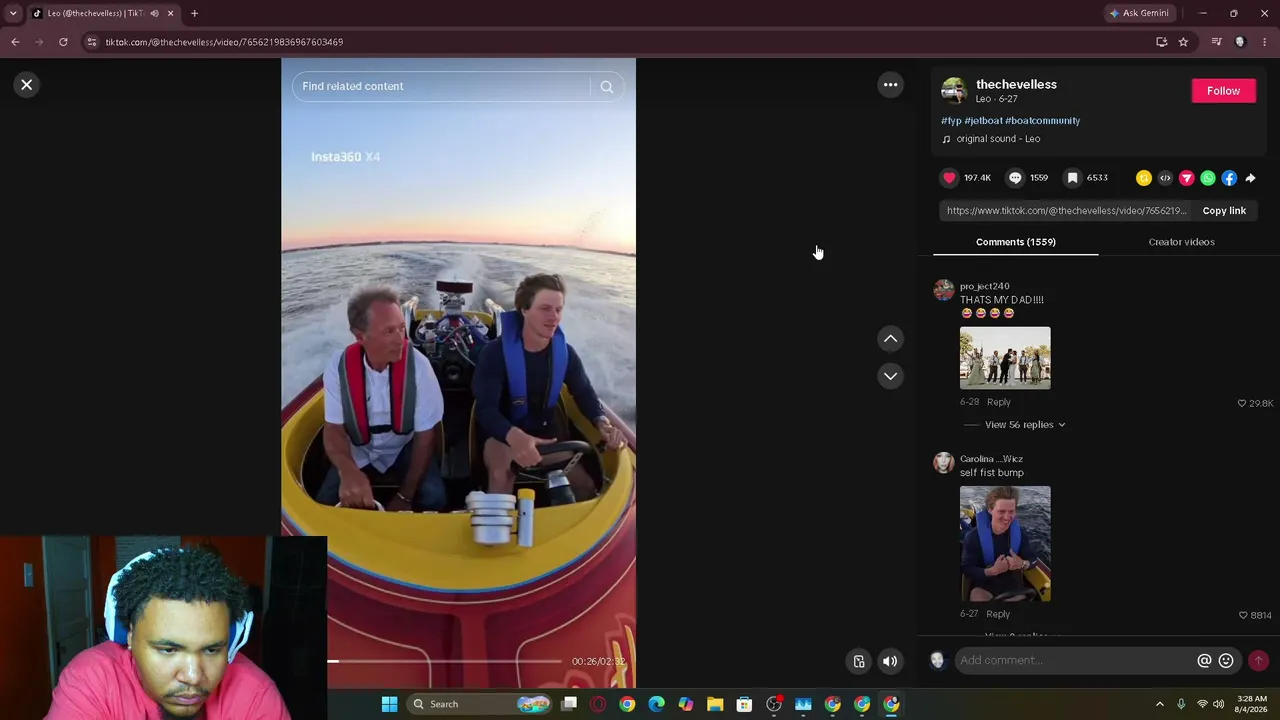Image resolution: width=1280 pixels, height=720 pixels.
Task: Open thechevelless profile avatar
Action: pyautogui.click(x=954, y=91)
